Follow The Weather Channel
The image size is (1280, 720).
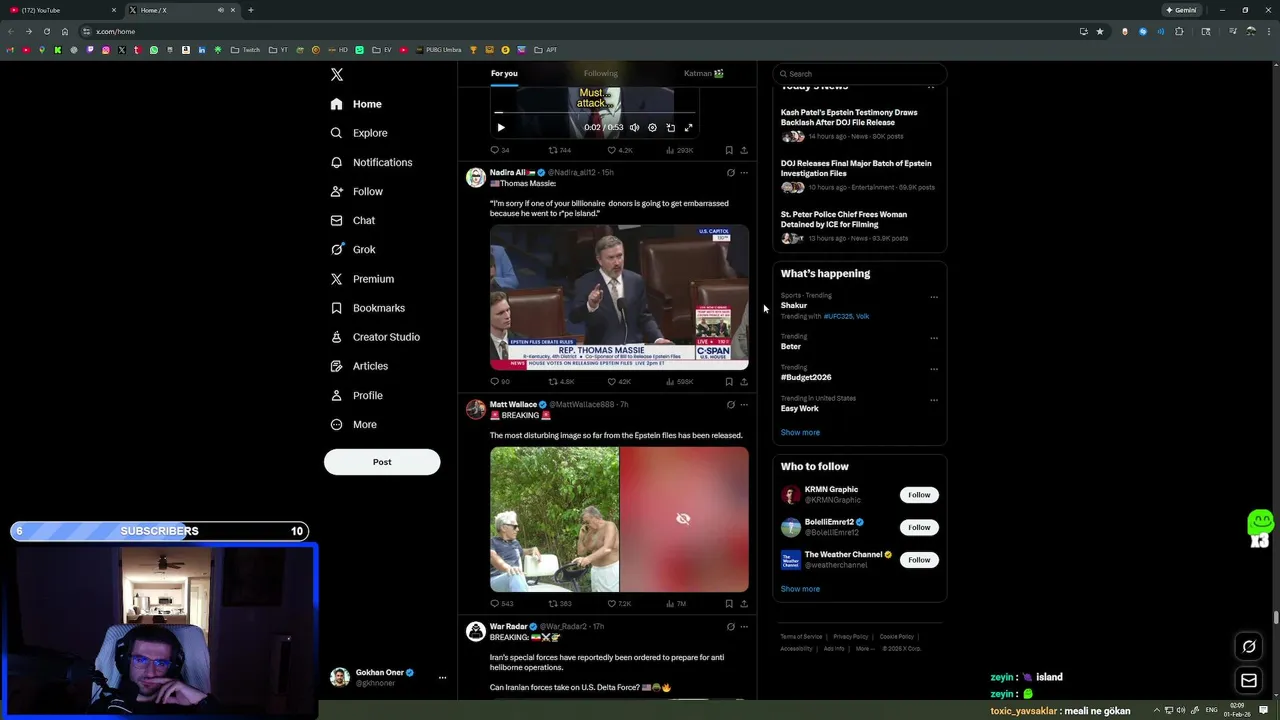[x=919, y=560]
